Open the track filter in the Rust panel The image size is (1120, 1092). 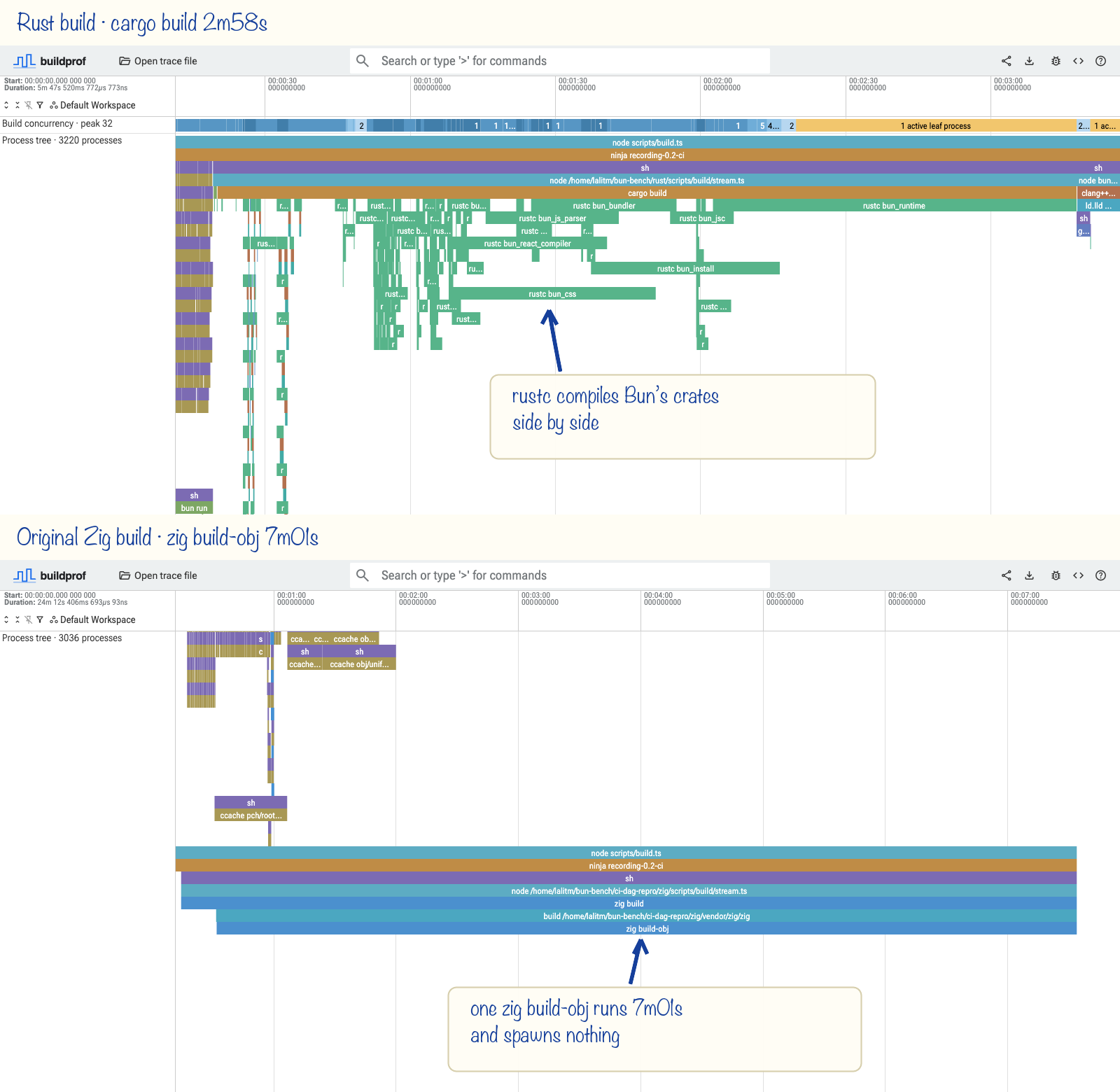coord(40,105)
